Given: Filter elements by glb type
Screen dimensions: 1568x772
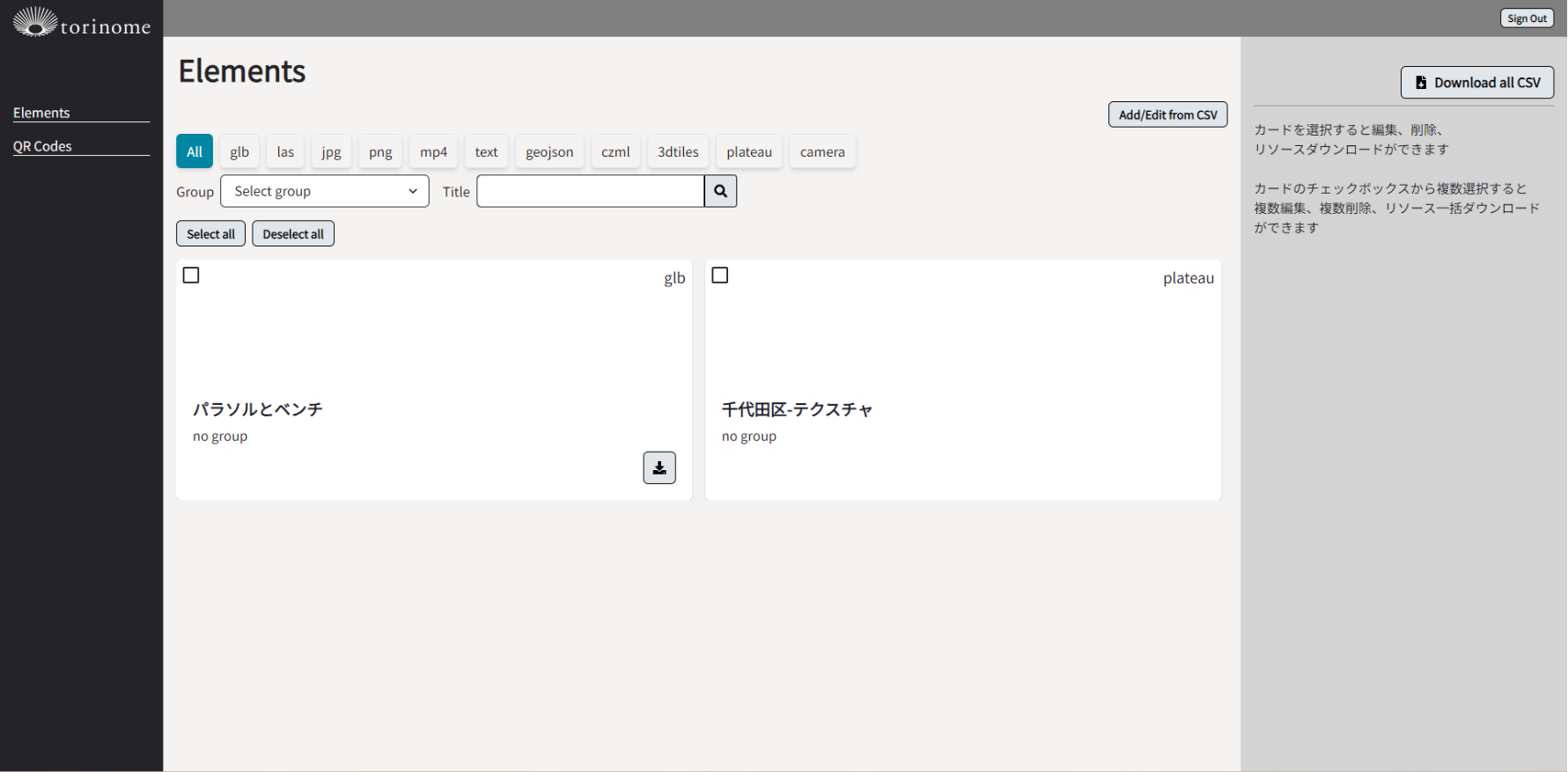Looking at the screenshot, I should pyautogui.click(x=239, y=151).
